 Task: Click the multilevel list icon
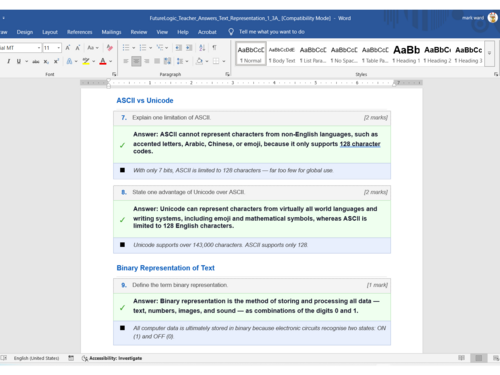(160, 48)
